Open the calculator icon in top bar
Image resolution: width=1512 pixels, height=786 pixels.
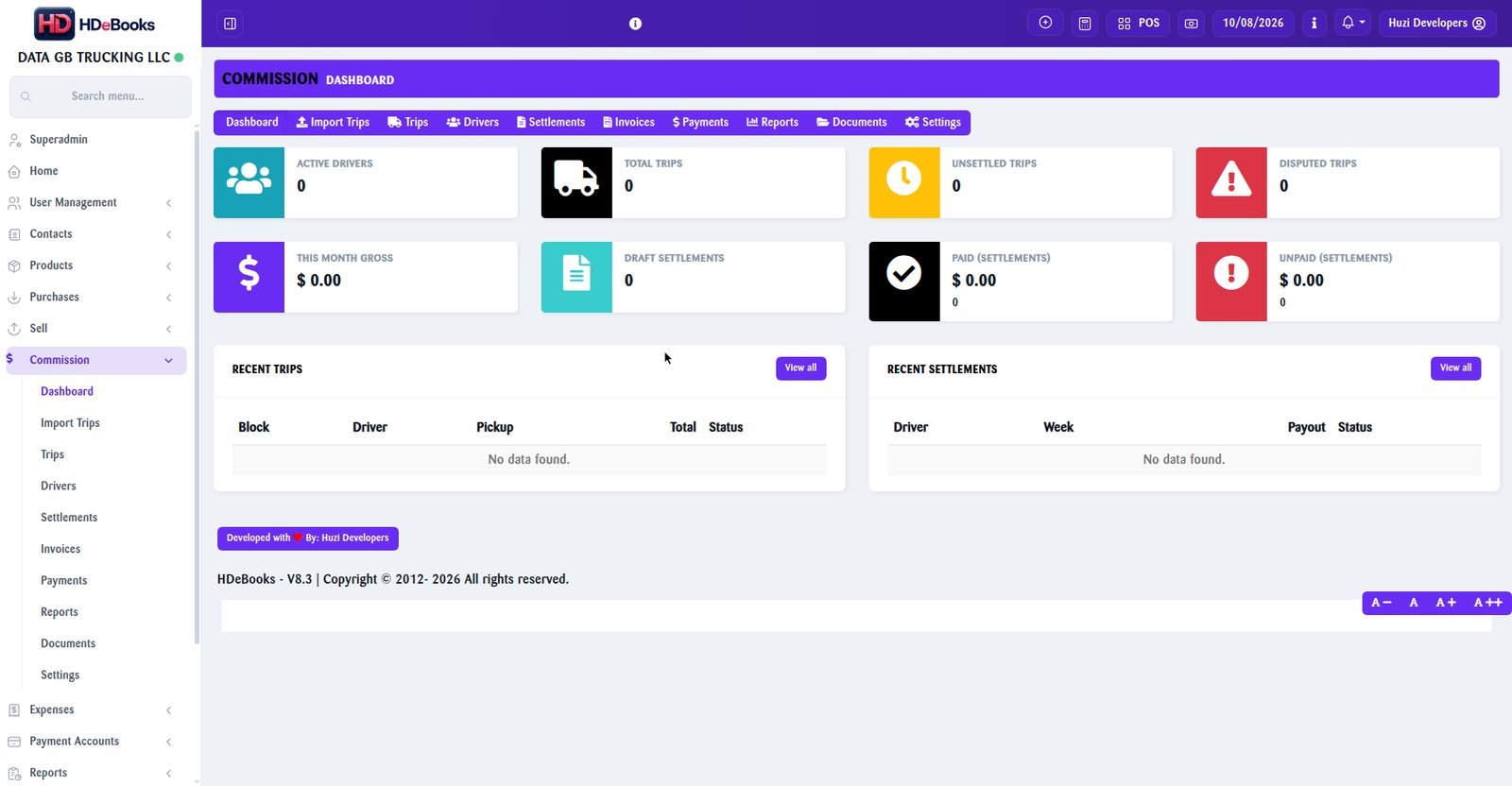pyautogui.click(x=1085, y=23)
